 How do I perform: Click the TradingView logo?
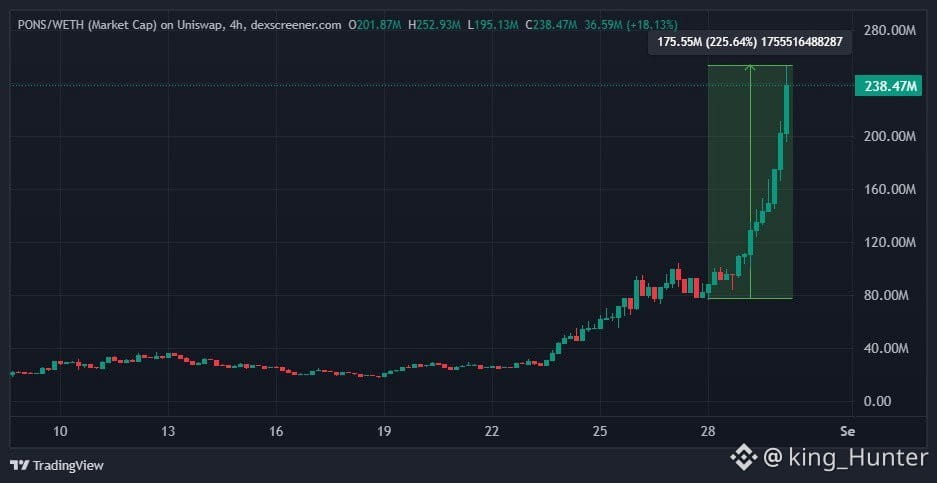(57, 465)
